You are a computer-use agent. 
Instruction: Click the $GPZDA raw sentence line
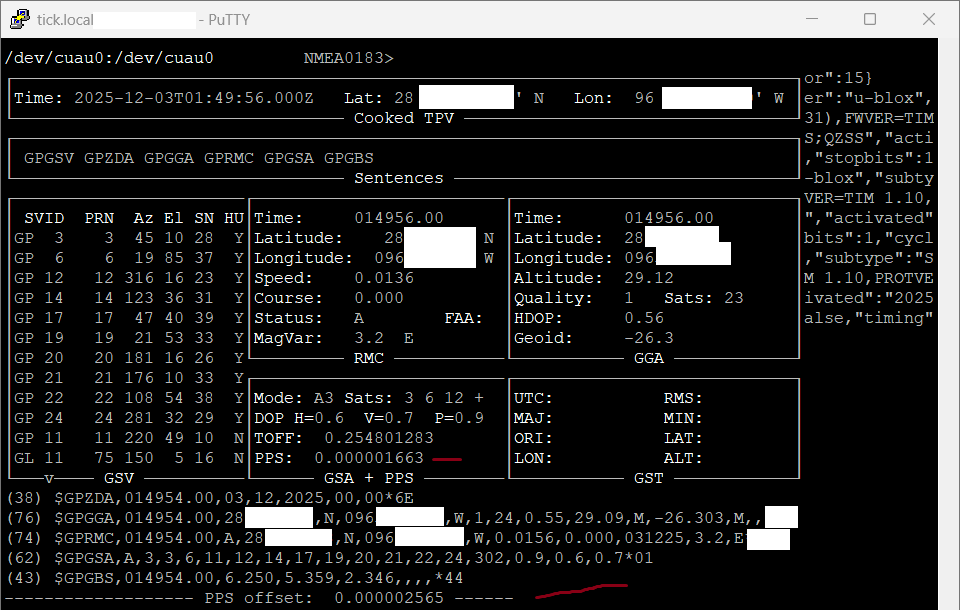[x=210, y=498]
